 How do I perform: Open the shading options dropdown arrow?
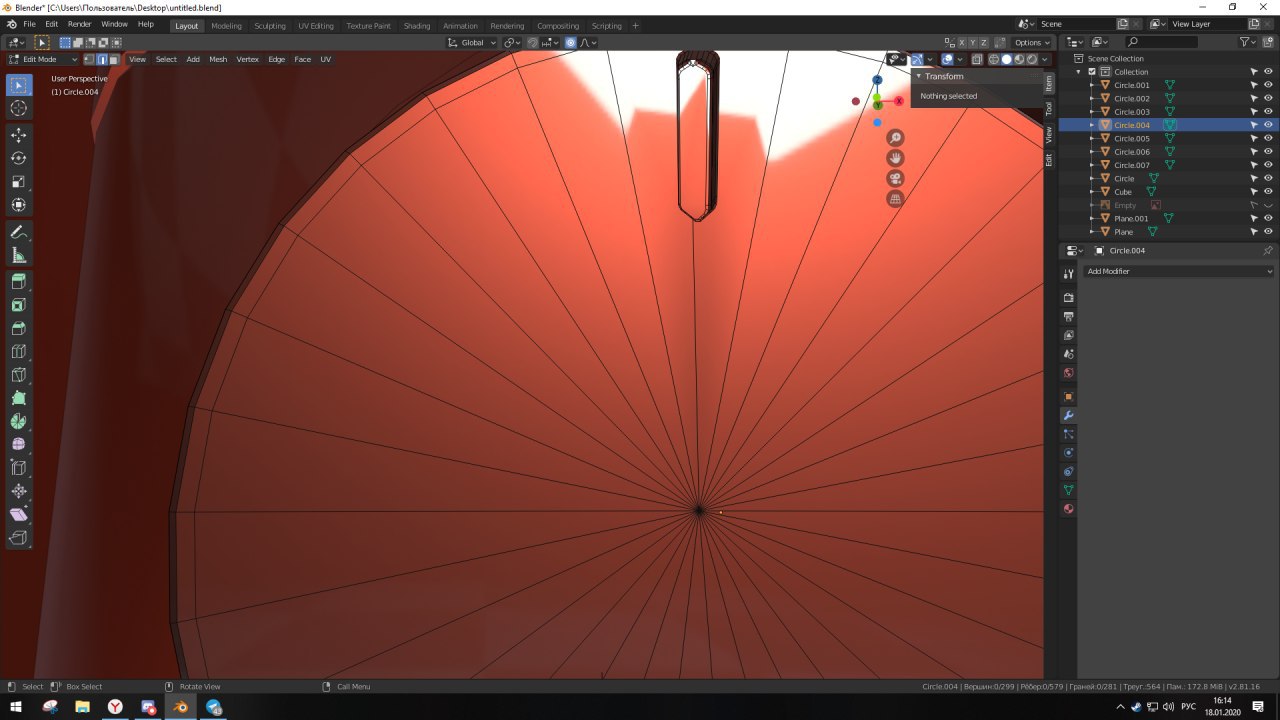tap(1043, 59)
